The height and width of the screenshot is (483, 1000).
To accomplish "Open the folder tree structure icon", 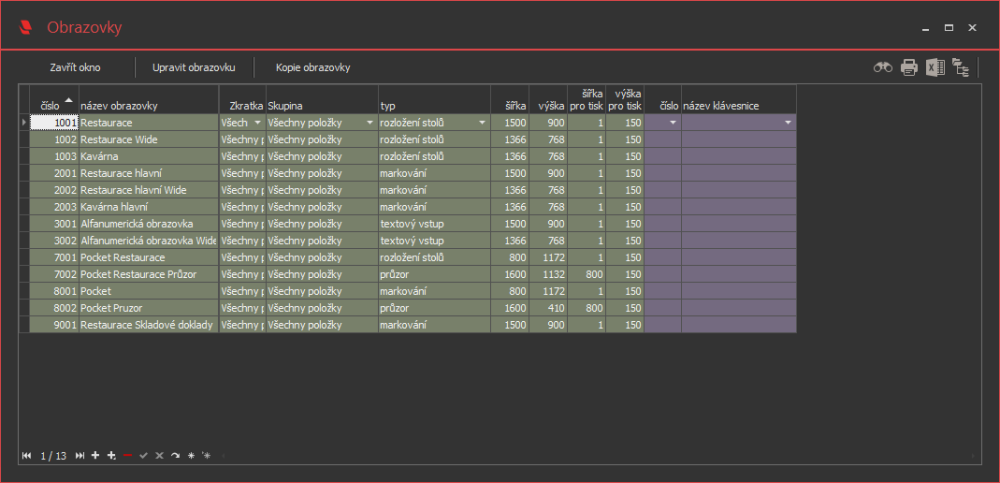I will [960, 67].
